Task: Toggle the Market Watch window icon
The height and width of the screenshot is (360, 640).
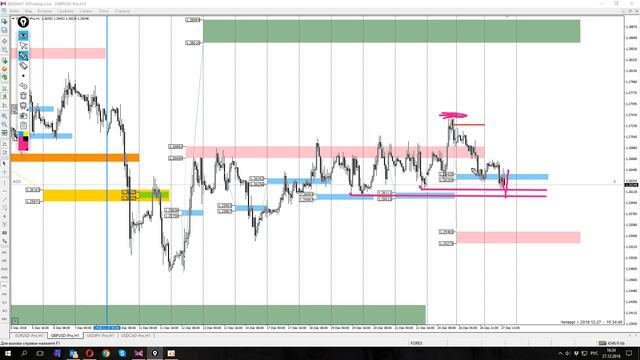Action: [4, 41]
